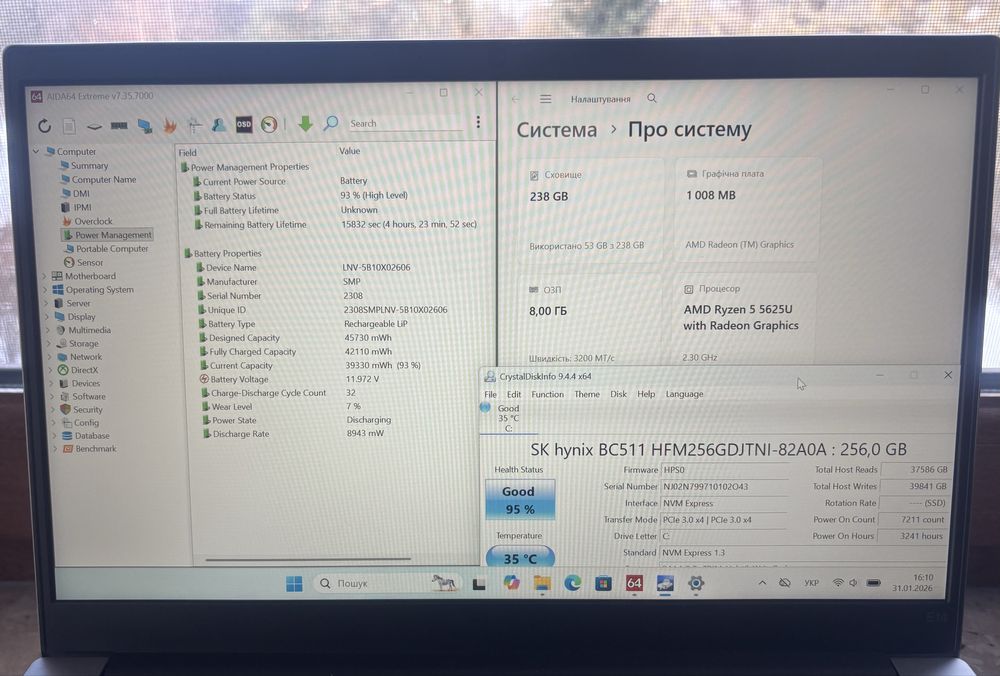Expand the Network tree node
Image resolution: width=1000 pixels, height=676 pixels.
coord(50,356)
